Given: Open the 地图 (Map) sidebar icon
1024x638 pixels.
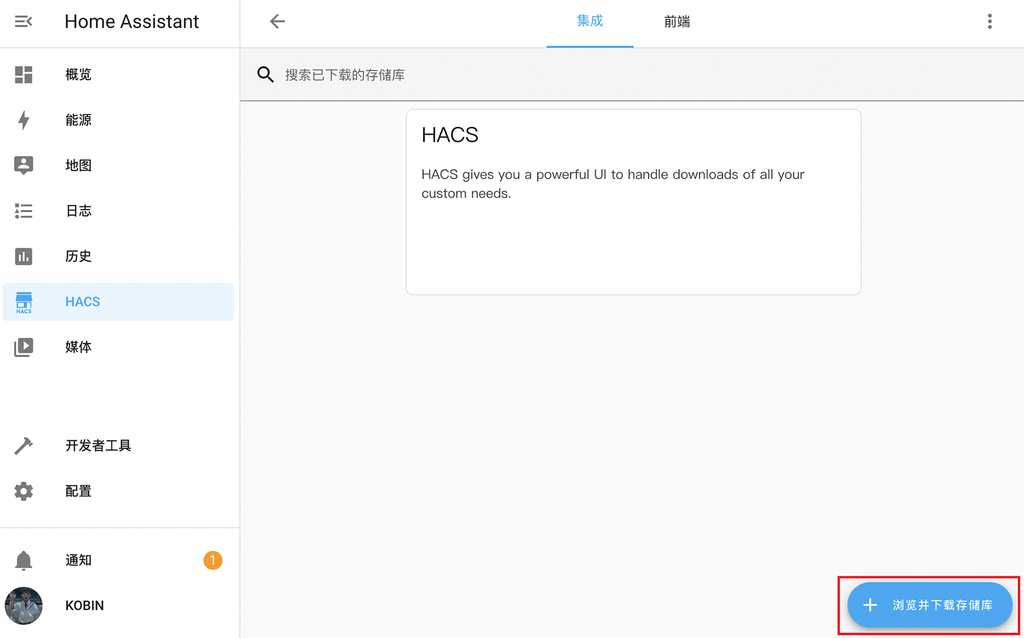Looking at the screenshot, I should click(24, 165).
